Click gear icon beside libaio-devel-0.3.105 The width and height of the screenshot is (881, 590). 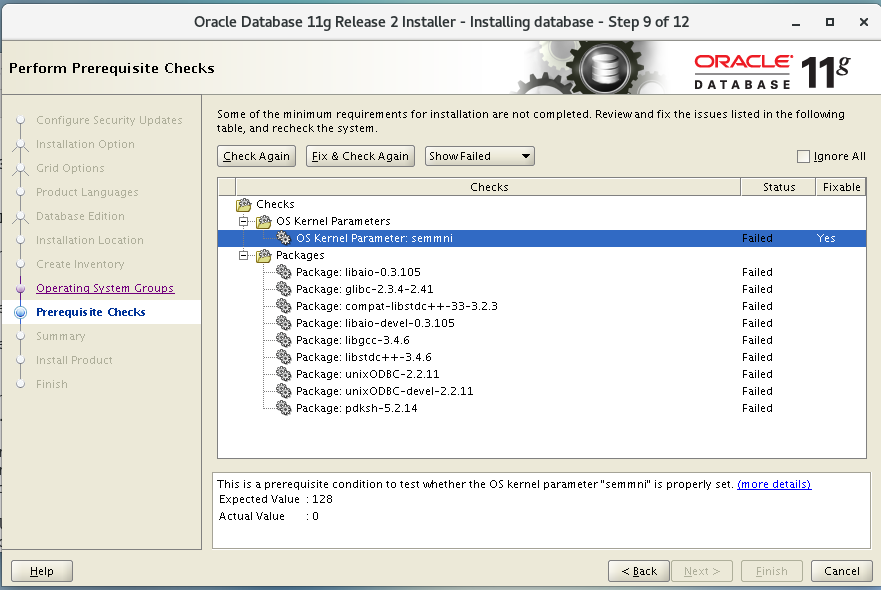[x=284, y=323]
